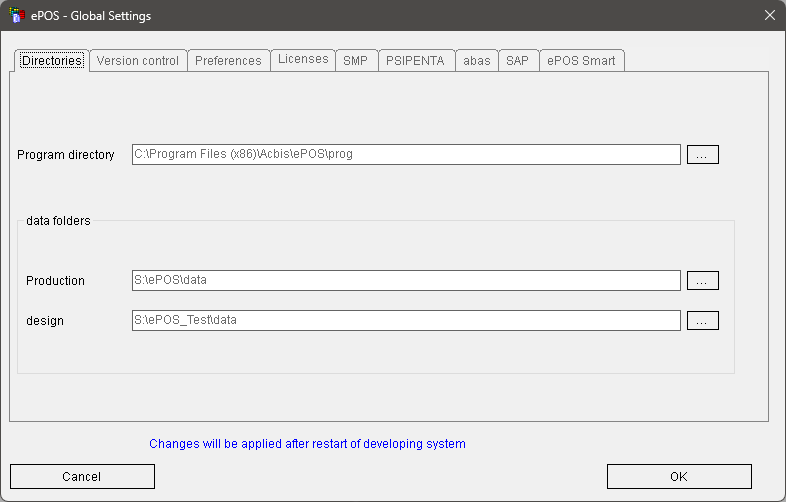This screenshot has width=786, height=502.
Task: Confirm settings with OK
Action: 679,476
